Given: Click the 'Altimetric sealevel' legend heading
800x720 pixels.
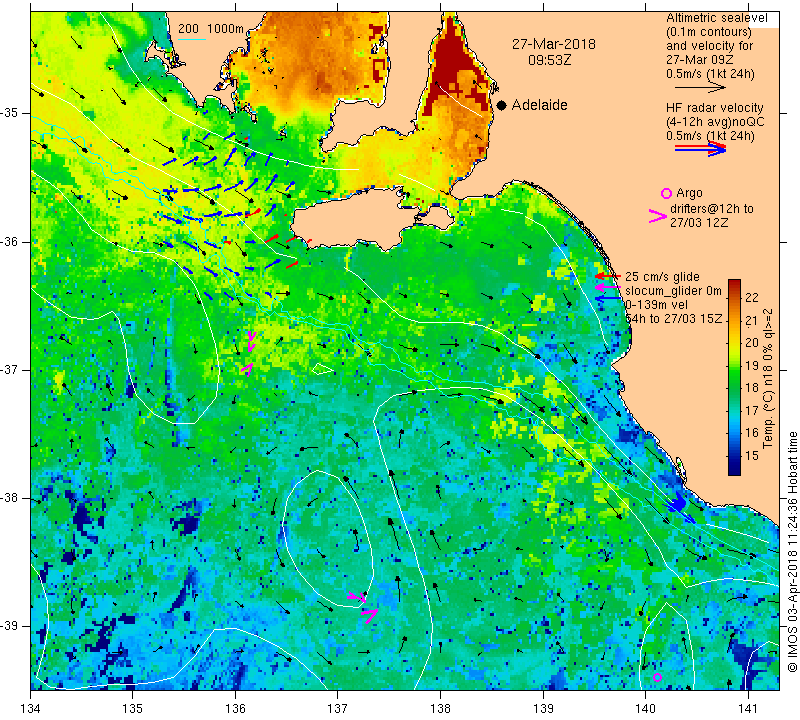Looking at the screenshot, I should click(x=717, y=18).
